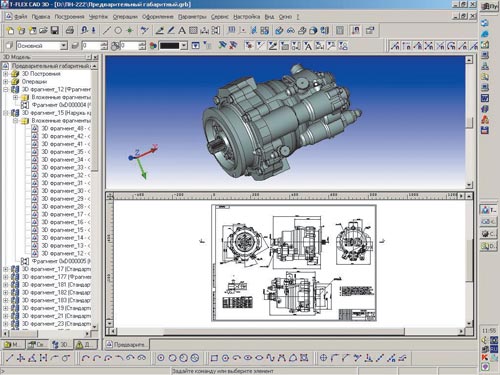500x375 pixels.
Task: Open the Операции menu
Action: tap(125, 16)
